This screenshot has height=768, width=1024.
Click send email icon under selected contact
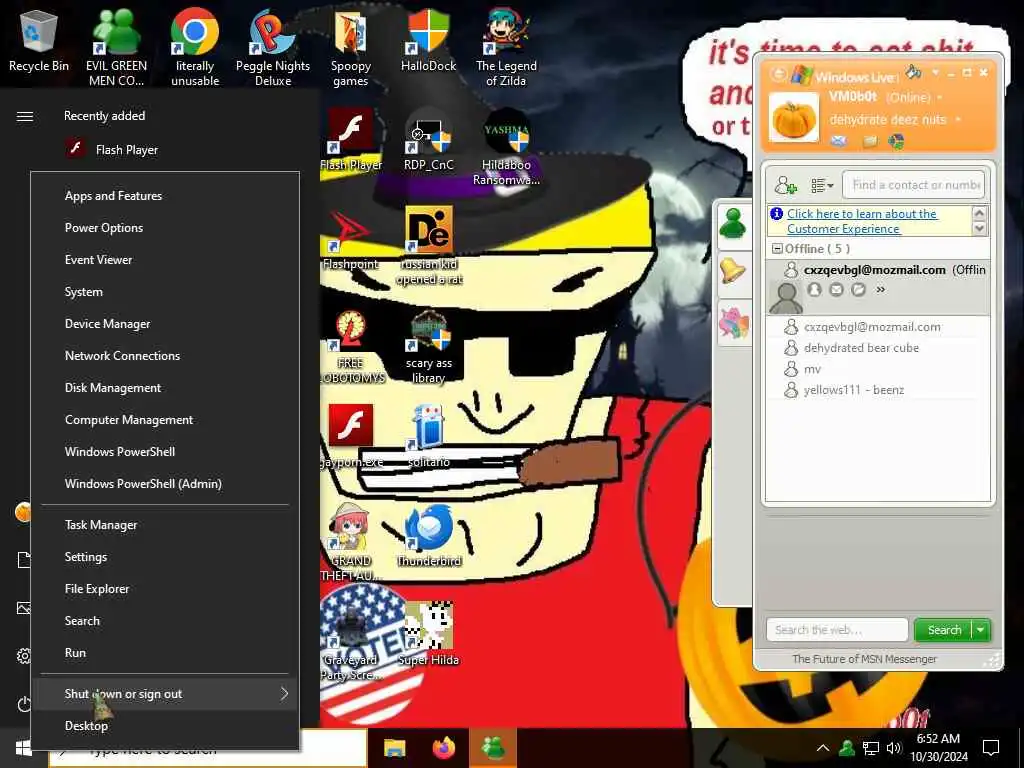point(836,290)
